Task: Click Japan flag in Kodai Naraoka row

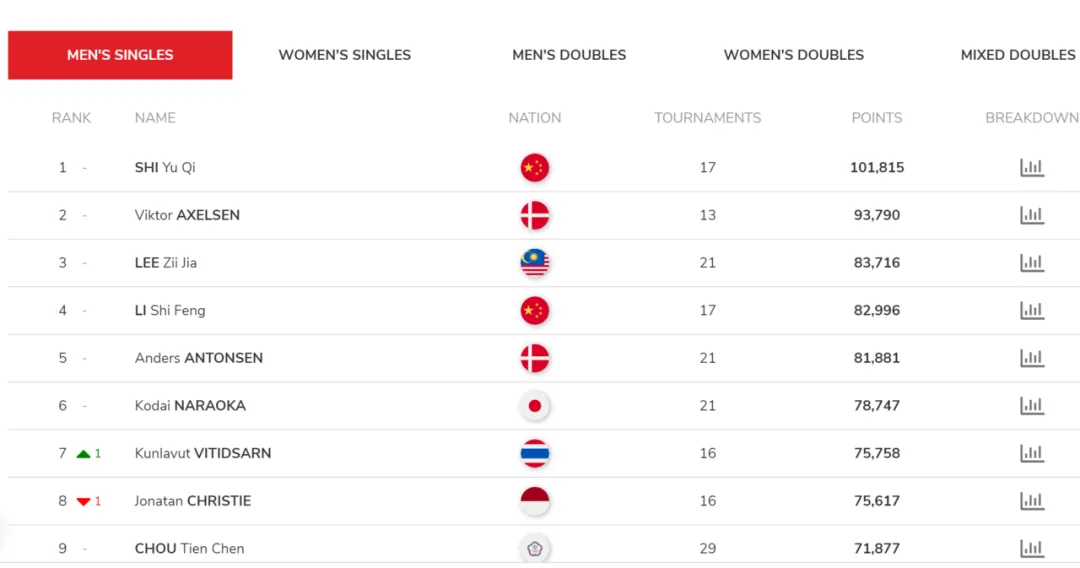Action: tap(535, 406)
